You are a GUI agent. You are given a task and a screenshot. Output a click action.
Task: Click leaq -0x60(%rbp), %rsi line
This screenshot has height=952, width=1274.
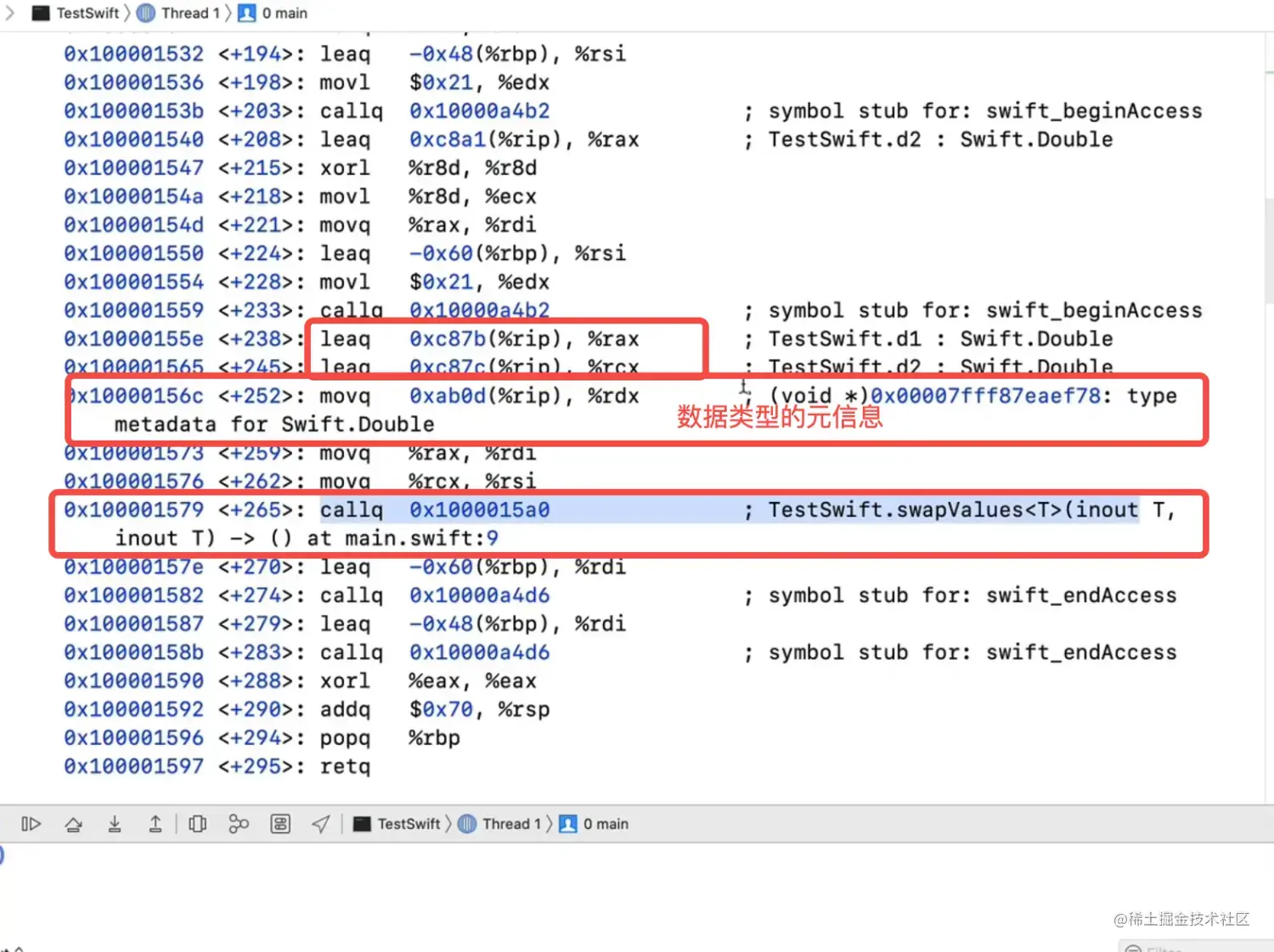tap(345, 254)
